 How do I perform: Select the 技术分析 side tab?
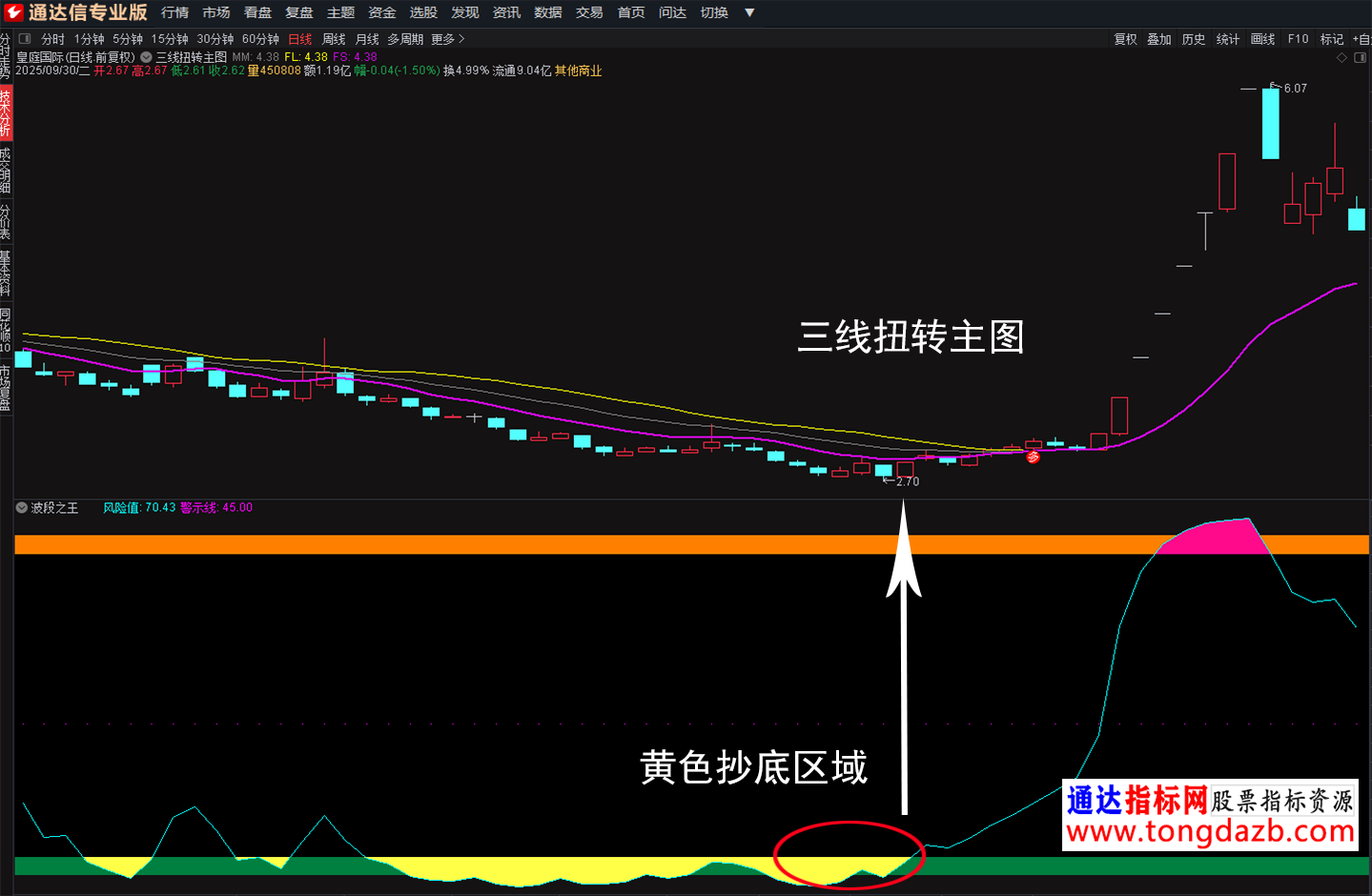pyautogui.click(x=6, y=113)
